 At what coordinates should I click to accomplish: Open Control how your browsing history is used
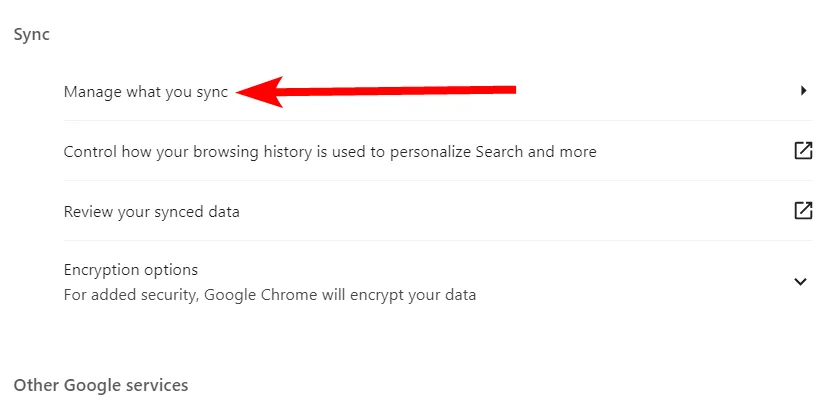pyautogui.click(x=329, y=152)
